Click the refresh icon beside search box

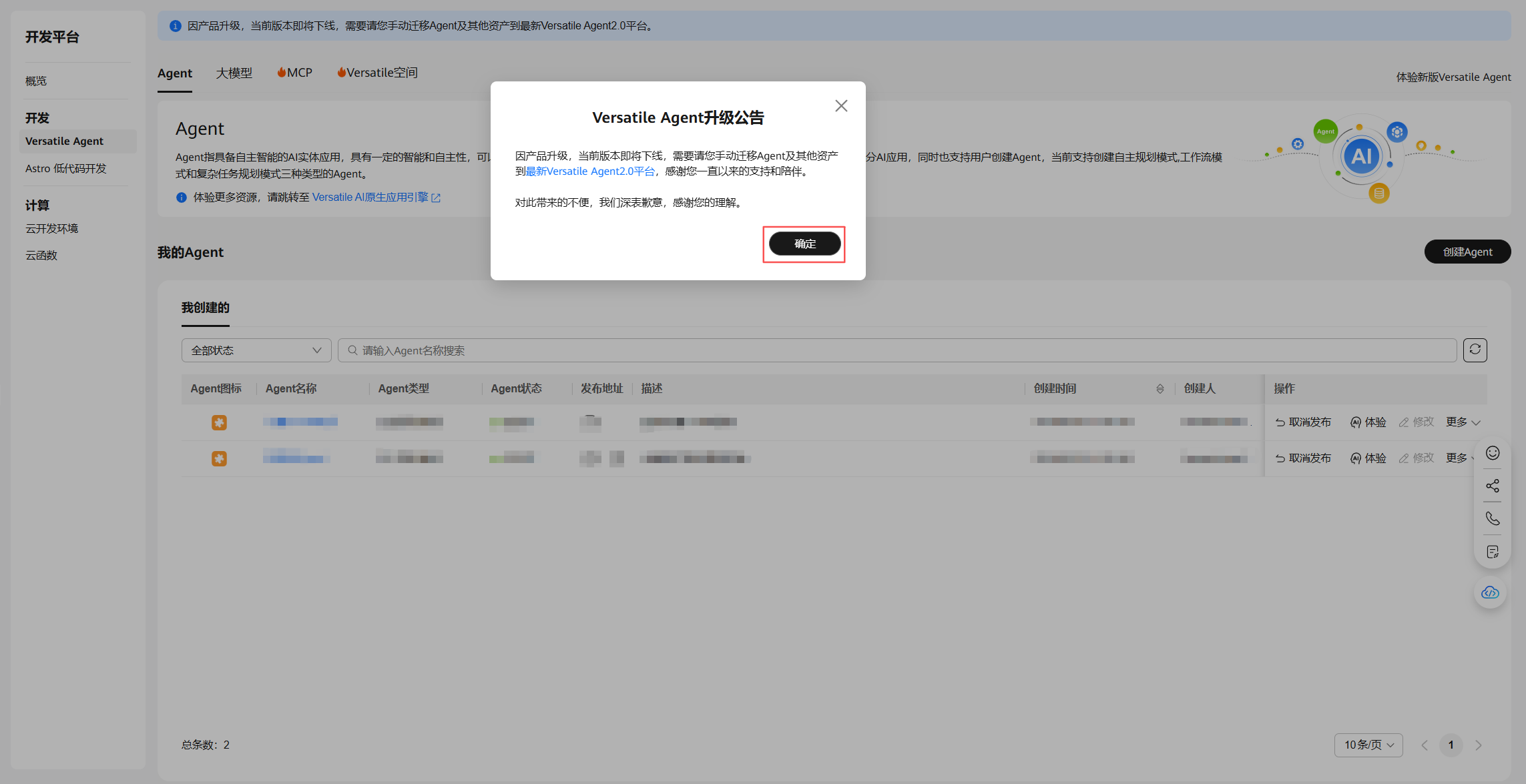[x=1475, y=350]
